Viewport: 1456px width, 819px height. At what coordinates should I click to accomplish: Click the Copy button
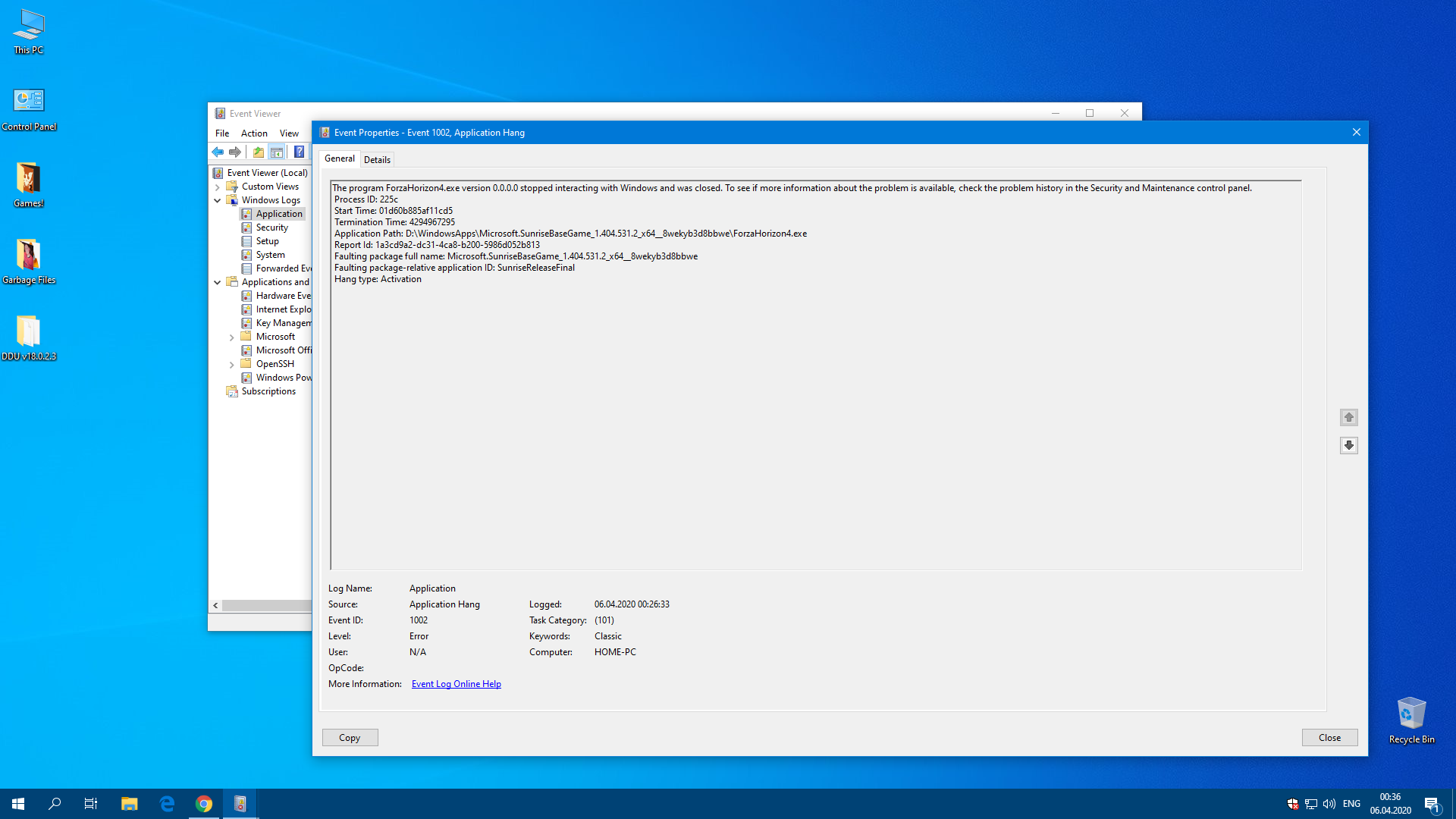click(350, 738)
